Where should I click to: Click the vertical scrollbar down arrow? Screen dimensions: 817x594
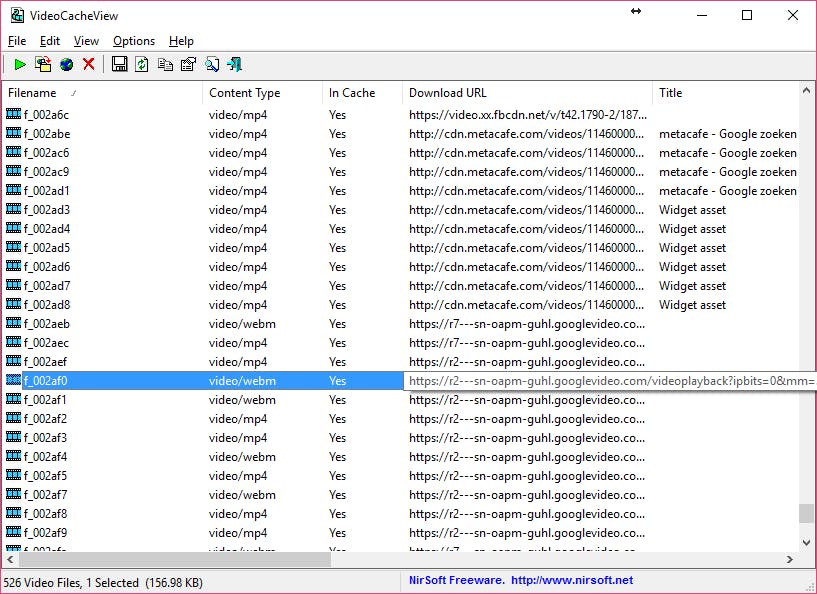[x=807, y=541]
